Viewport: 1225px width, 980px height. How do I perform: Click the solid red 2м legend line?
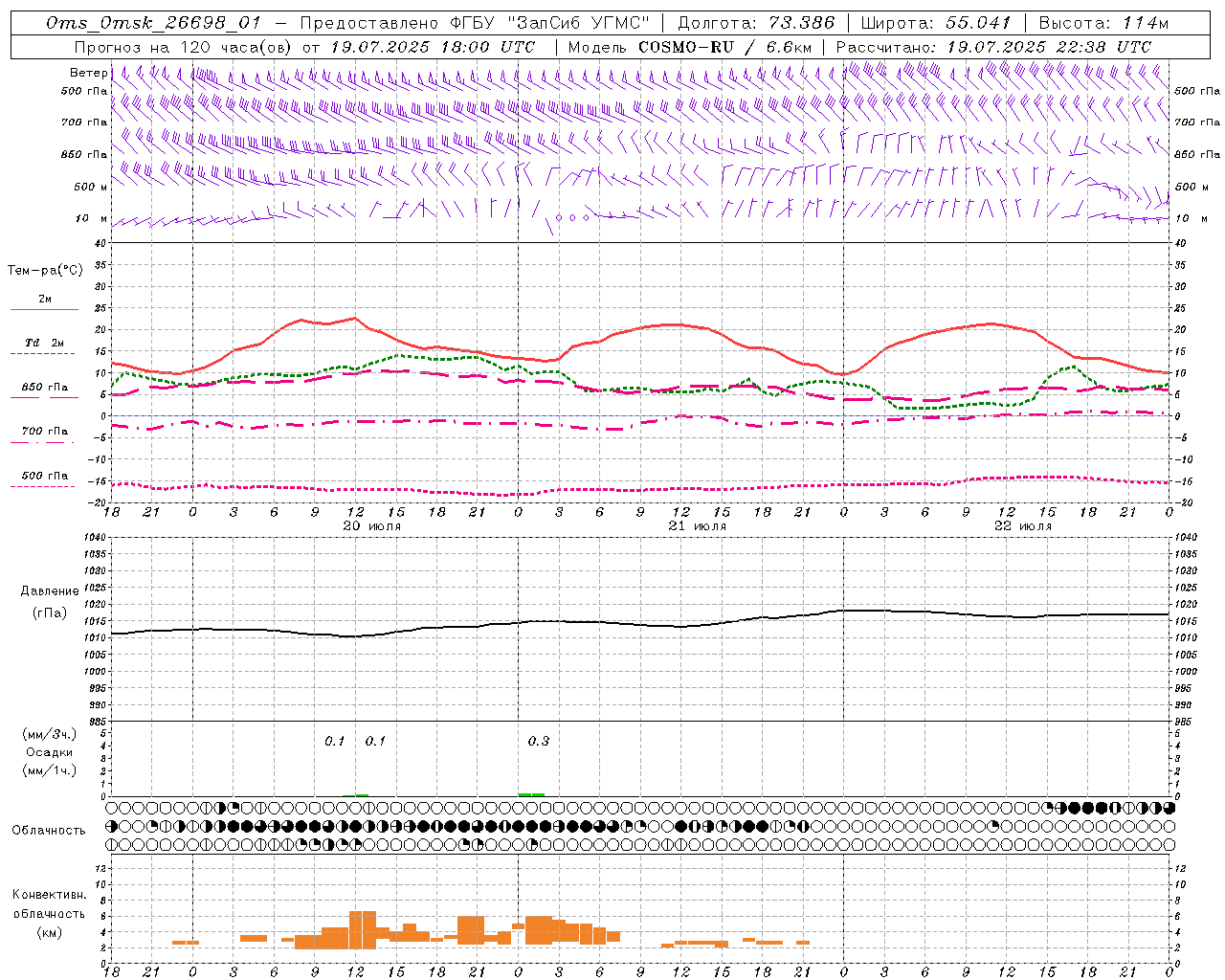[x=44, y=309]
